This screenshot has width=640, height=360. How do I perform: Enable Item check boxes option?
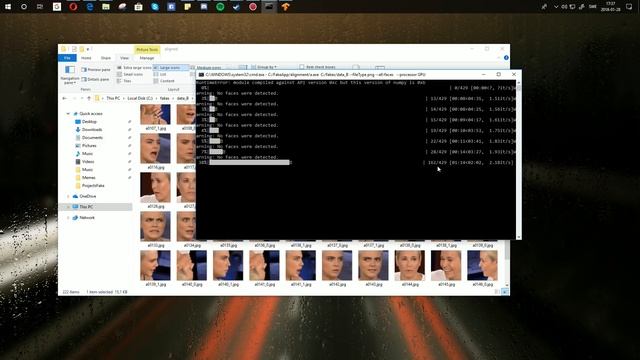click(318, 67)
